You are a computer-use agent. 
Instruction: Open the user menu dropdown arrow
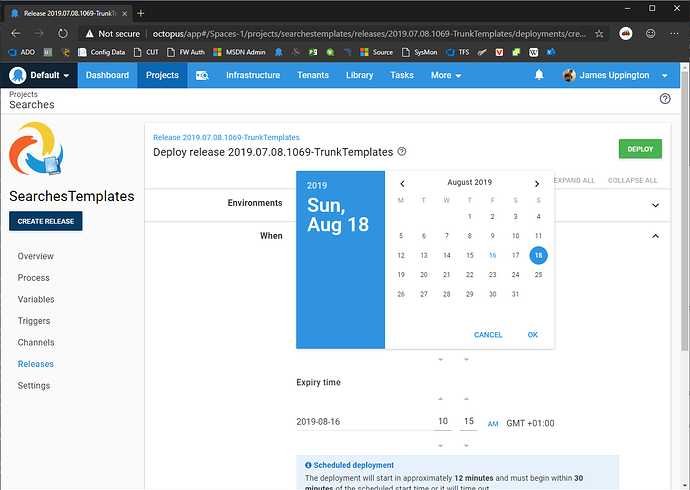[x=664, y=76]
